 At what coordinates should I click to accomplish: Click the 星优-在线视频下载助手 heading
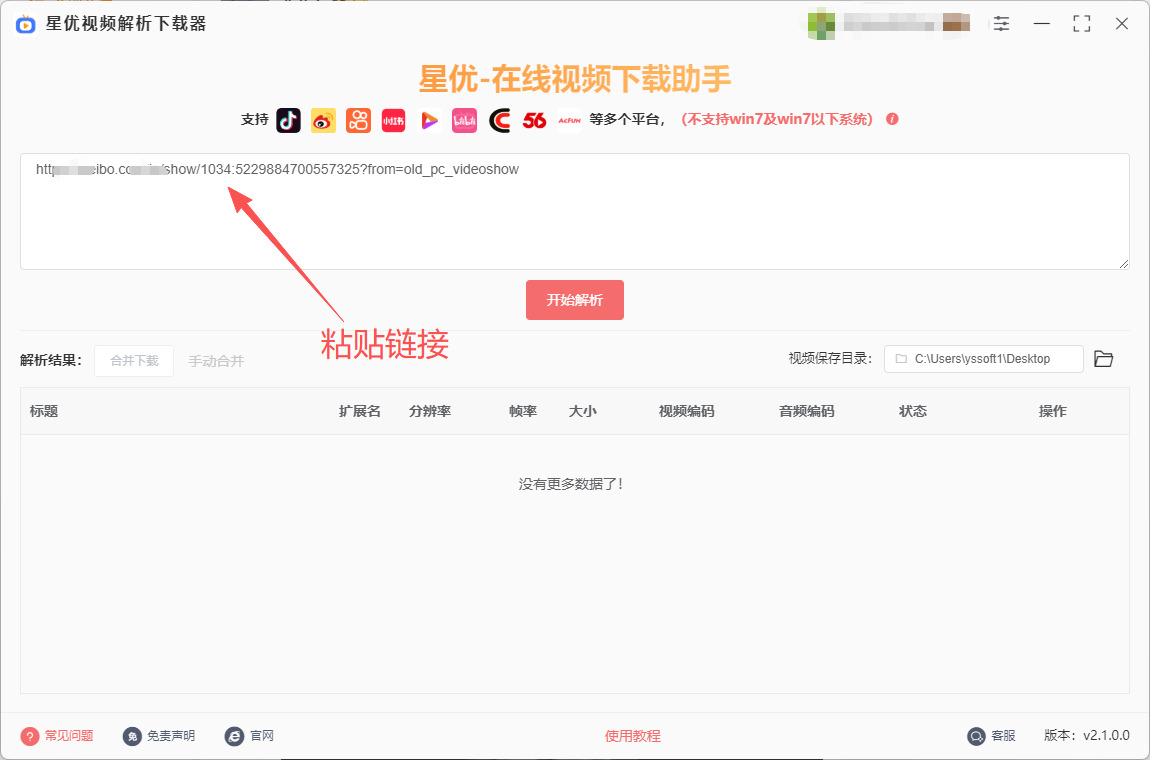click(x=575, y=79)
